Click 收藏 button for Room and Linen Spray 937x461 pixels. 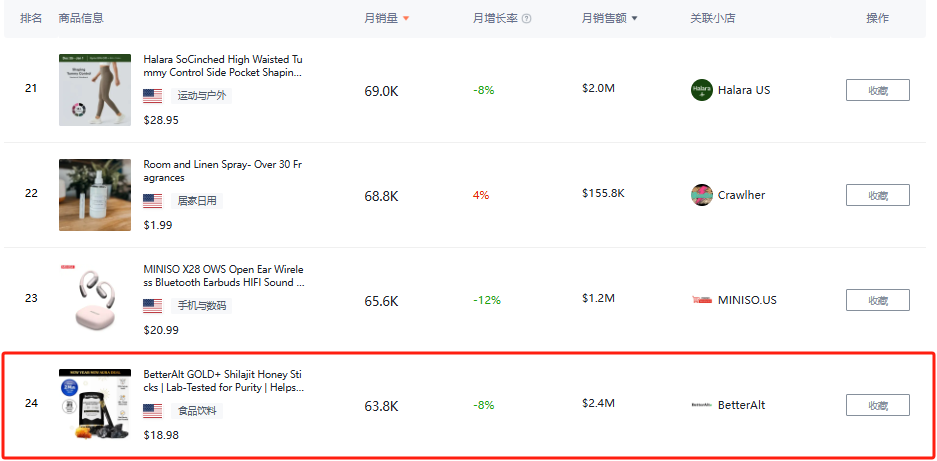877,195
